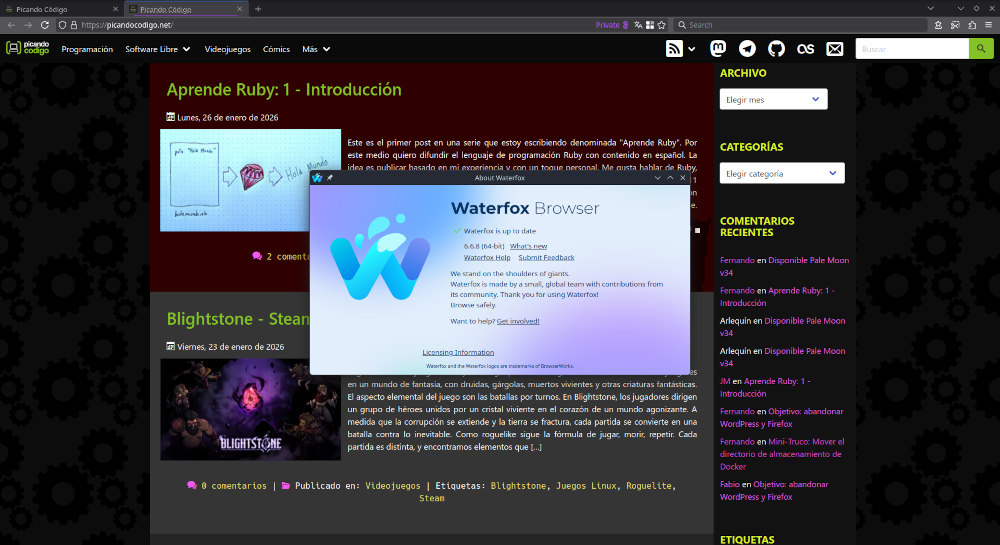
Task: Click the site Buscar search field
Action: tap(912, 48)
